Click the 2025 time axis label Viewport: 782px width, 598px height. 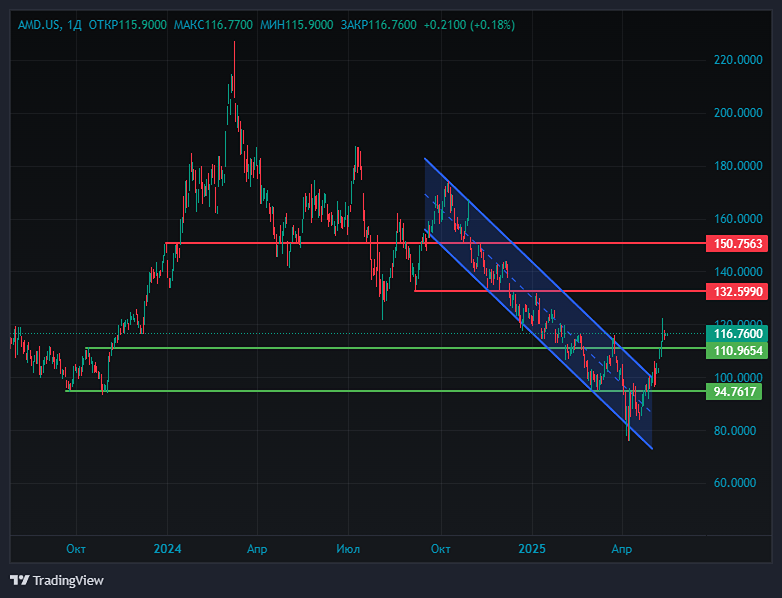click(x=532, y=549)
